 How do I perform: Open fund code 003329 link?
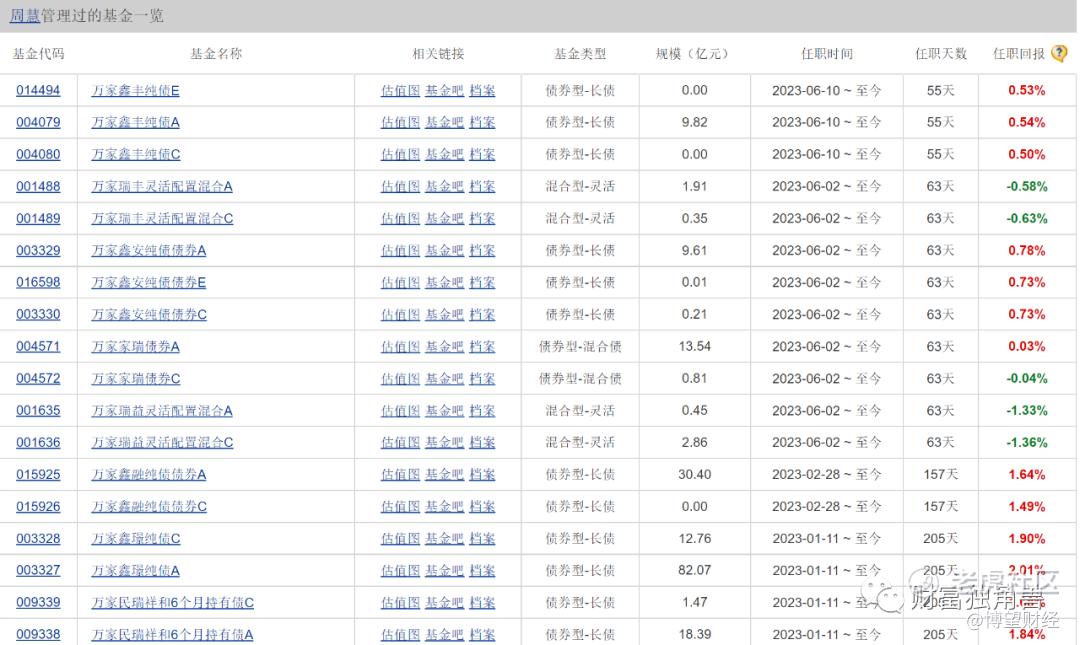(x=38, y=250)
